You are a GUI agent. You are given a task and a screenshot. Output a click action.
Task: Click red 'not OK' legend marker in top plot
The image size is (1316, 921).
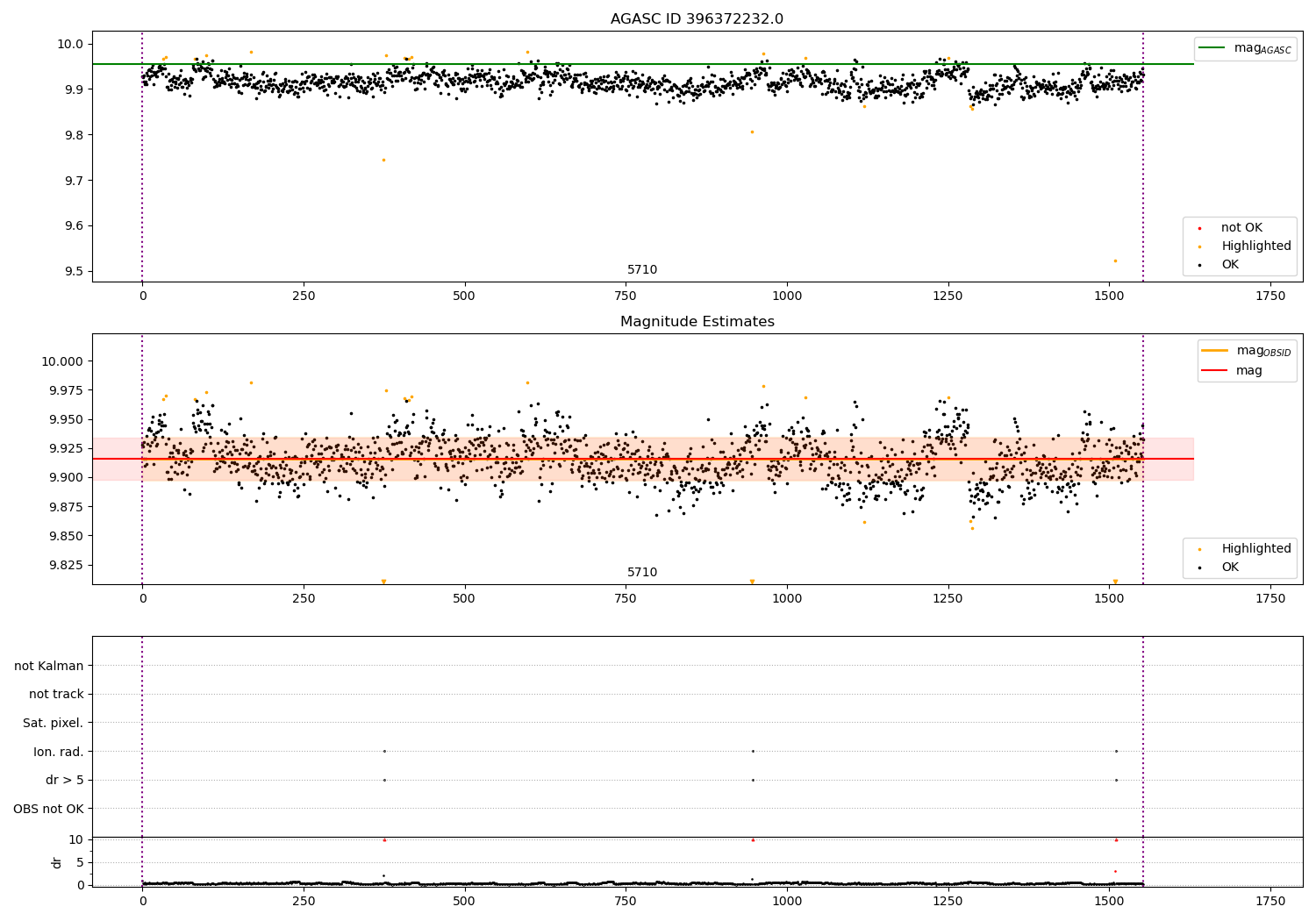(x=1199, y=228)
